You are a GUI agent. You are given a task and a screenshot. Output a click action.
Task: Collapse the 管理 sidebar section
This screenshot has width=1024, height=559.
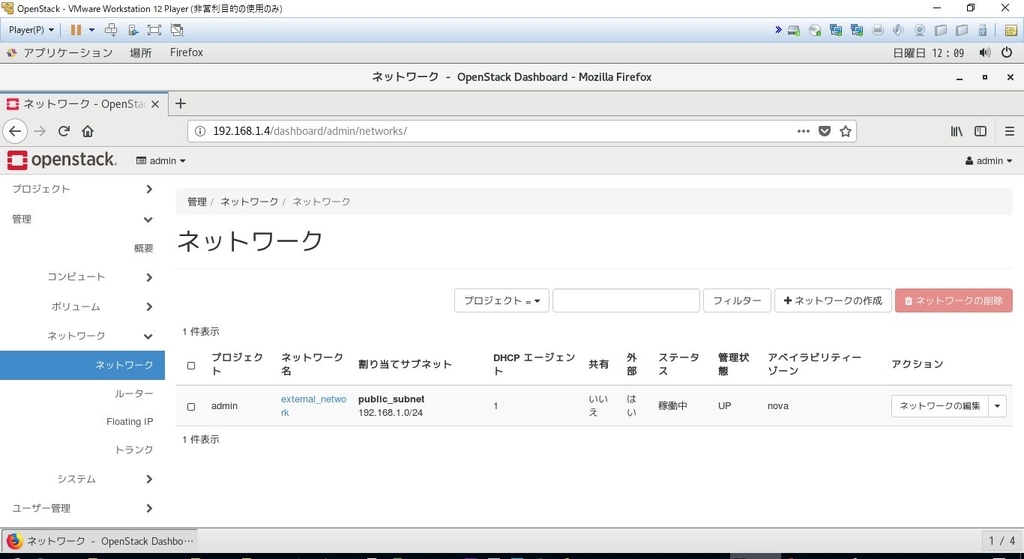pyautogui.click(x=82, y=219)
